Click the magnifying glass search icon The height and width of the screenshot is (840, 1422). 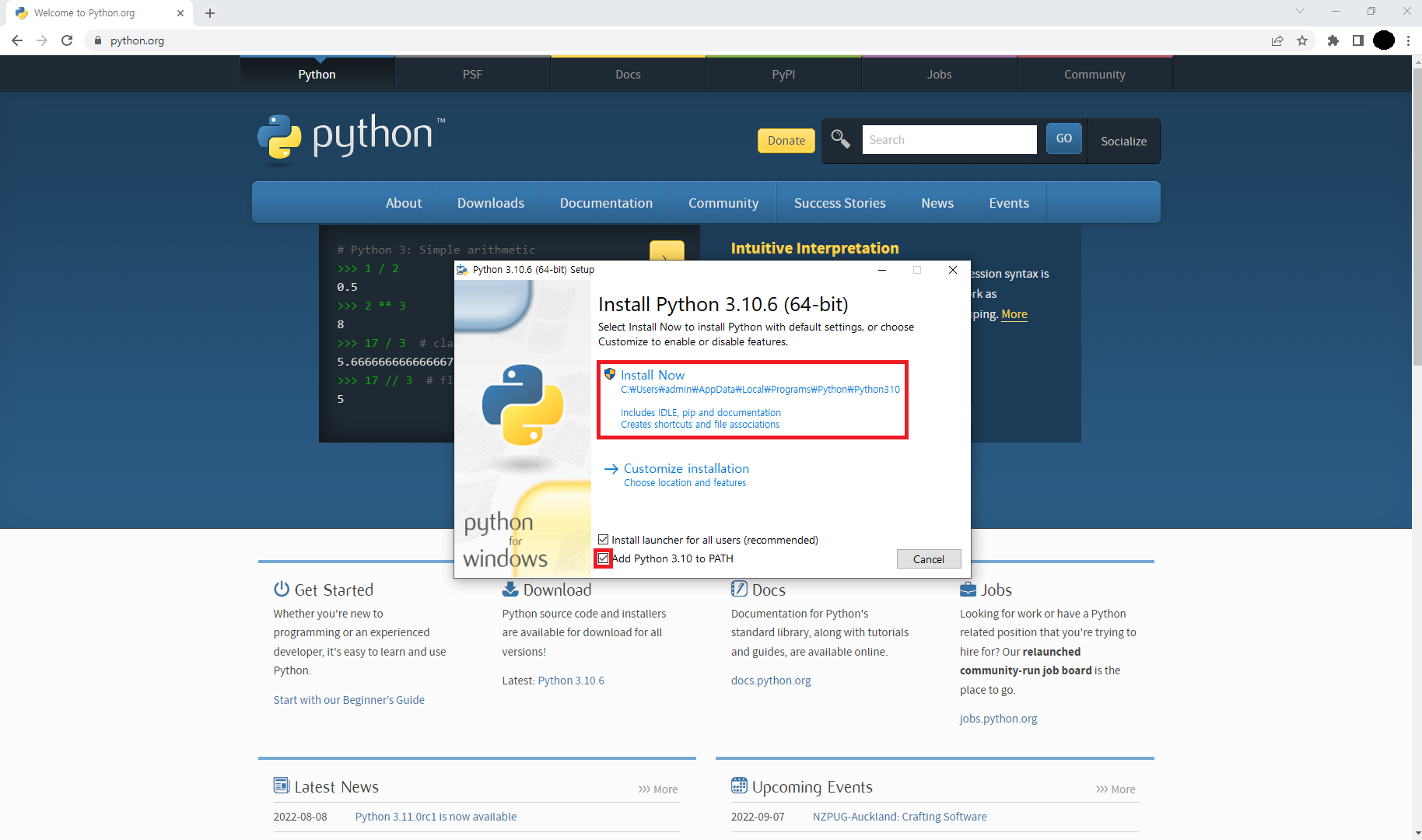[840, 139]
